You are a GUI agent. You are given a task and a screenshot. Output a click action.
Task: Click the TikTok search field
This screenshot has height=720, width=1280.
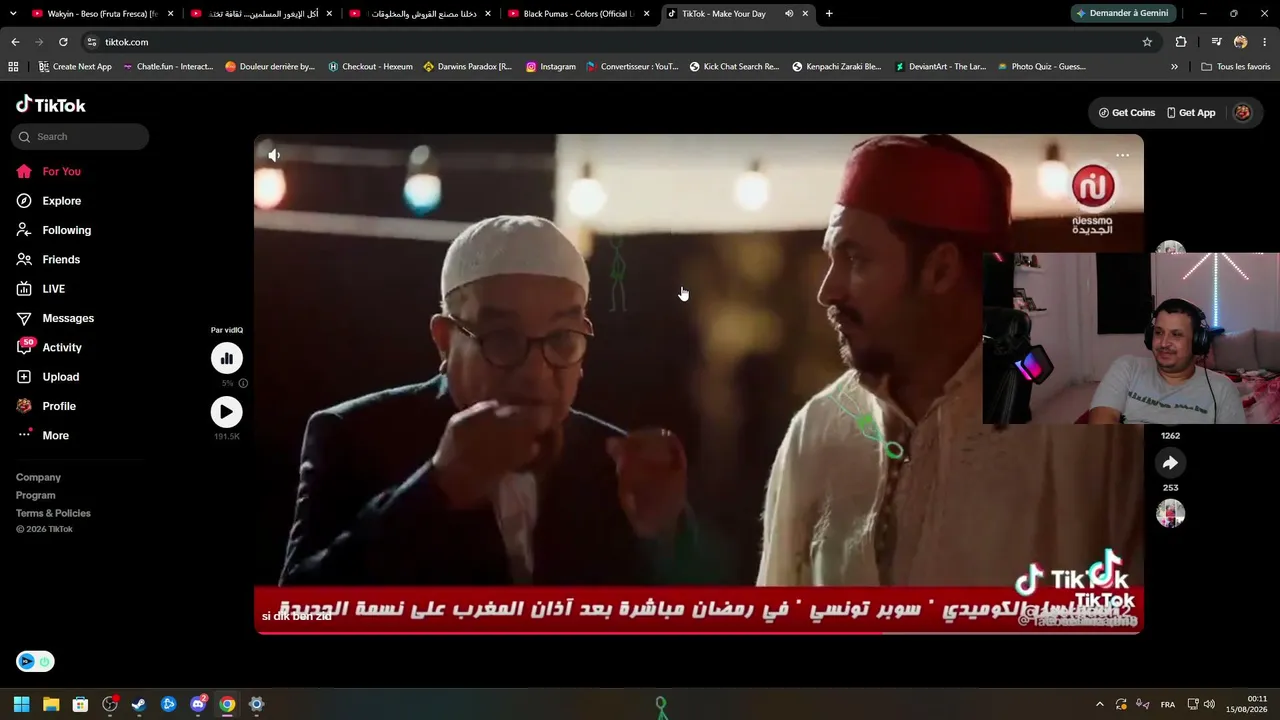(80, 137)
